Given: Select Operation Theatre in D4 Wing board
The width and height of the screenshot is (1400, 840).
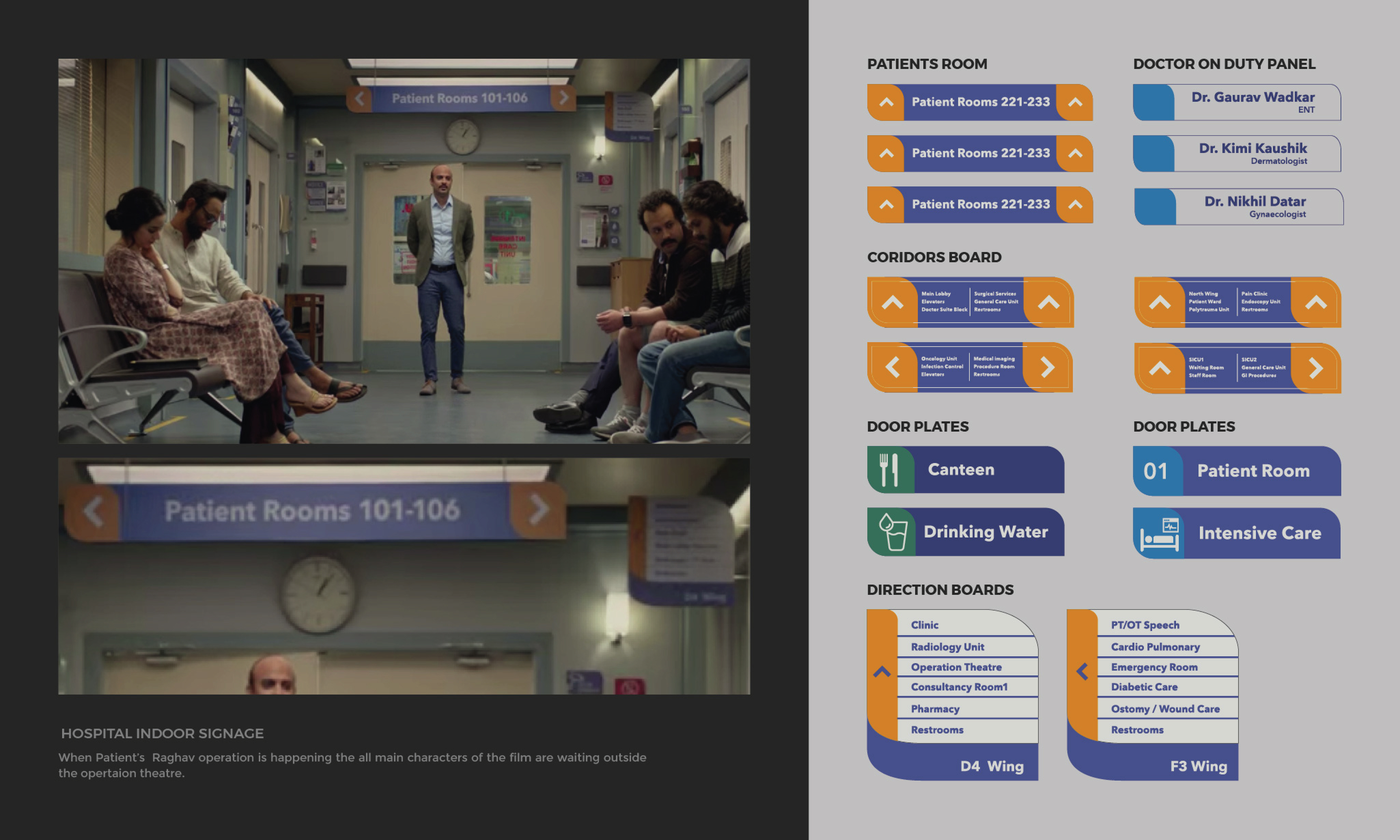Looking at the screenshot, I should click(x=956, y=667).
